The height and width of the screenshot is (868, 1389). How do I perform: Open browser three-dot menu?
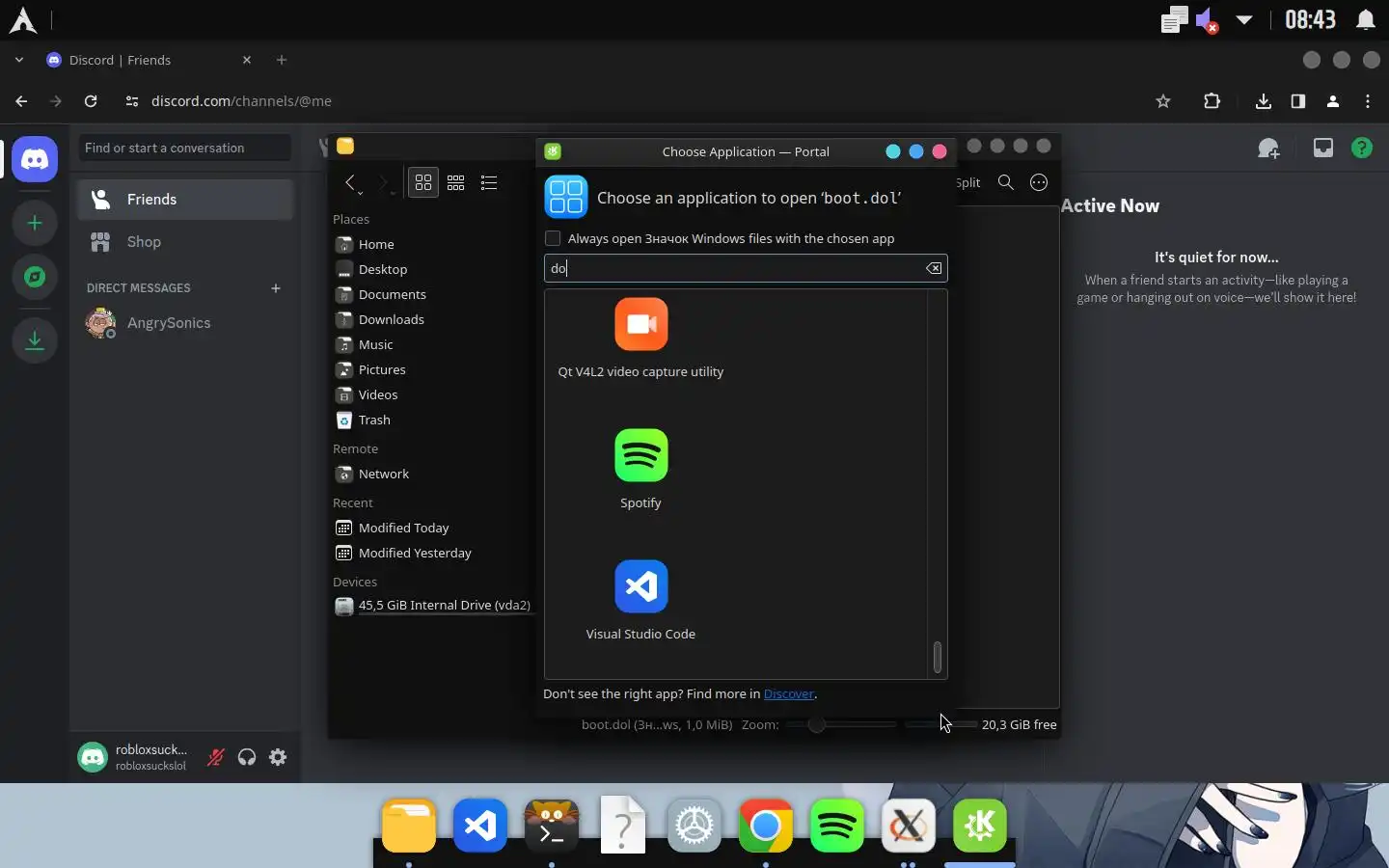tap(1368, 101)
